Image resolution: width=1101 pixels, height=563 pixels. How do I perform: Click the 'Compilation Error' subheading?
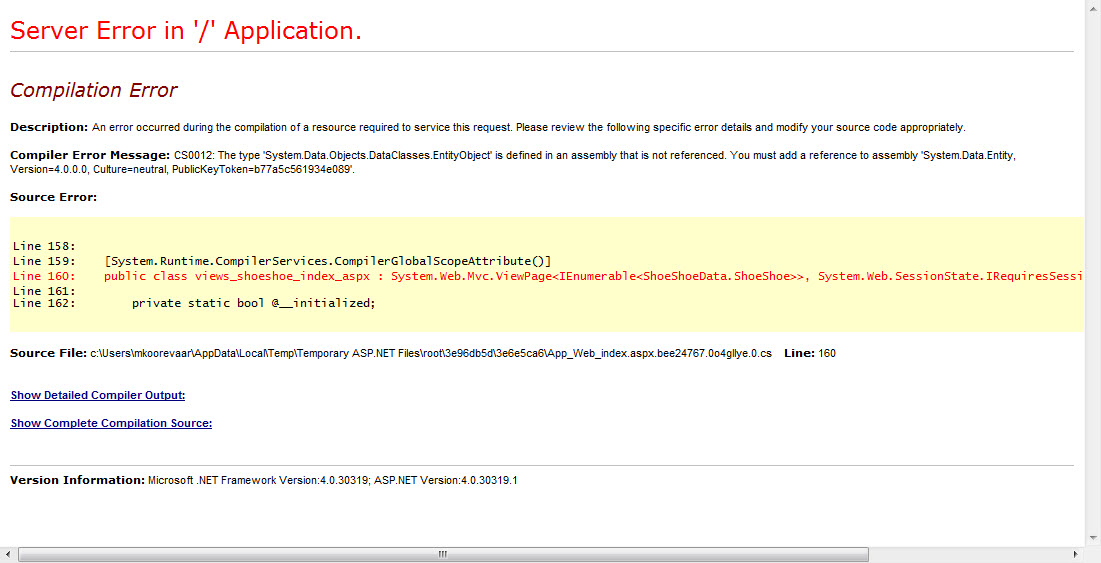tap(93, 91)
